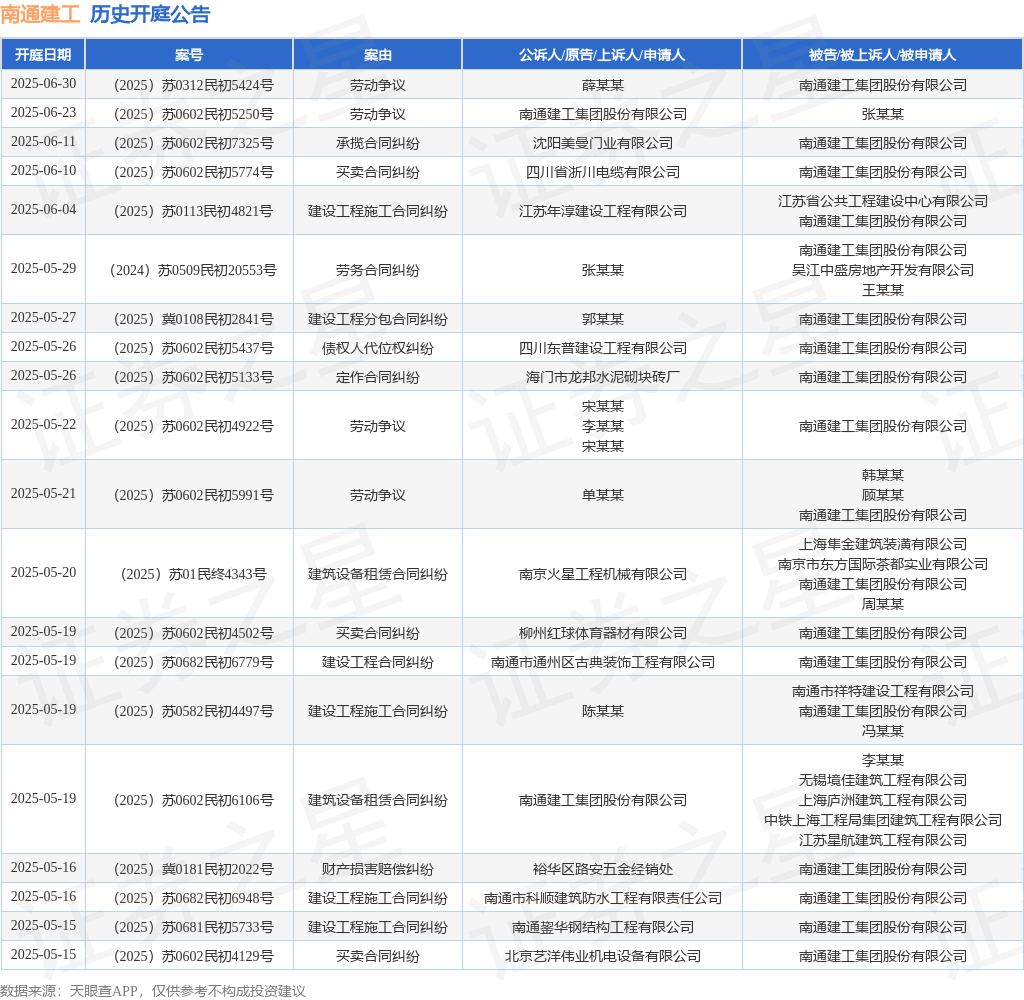Viewport: 1024px width, 1000px height.
Task: Click plaintiff 南通市科顺建筑防水工程有限责任公司
Action: (602, 898)
